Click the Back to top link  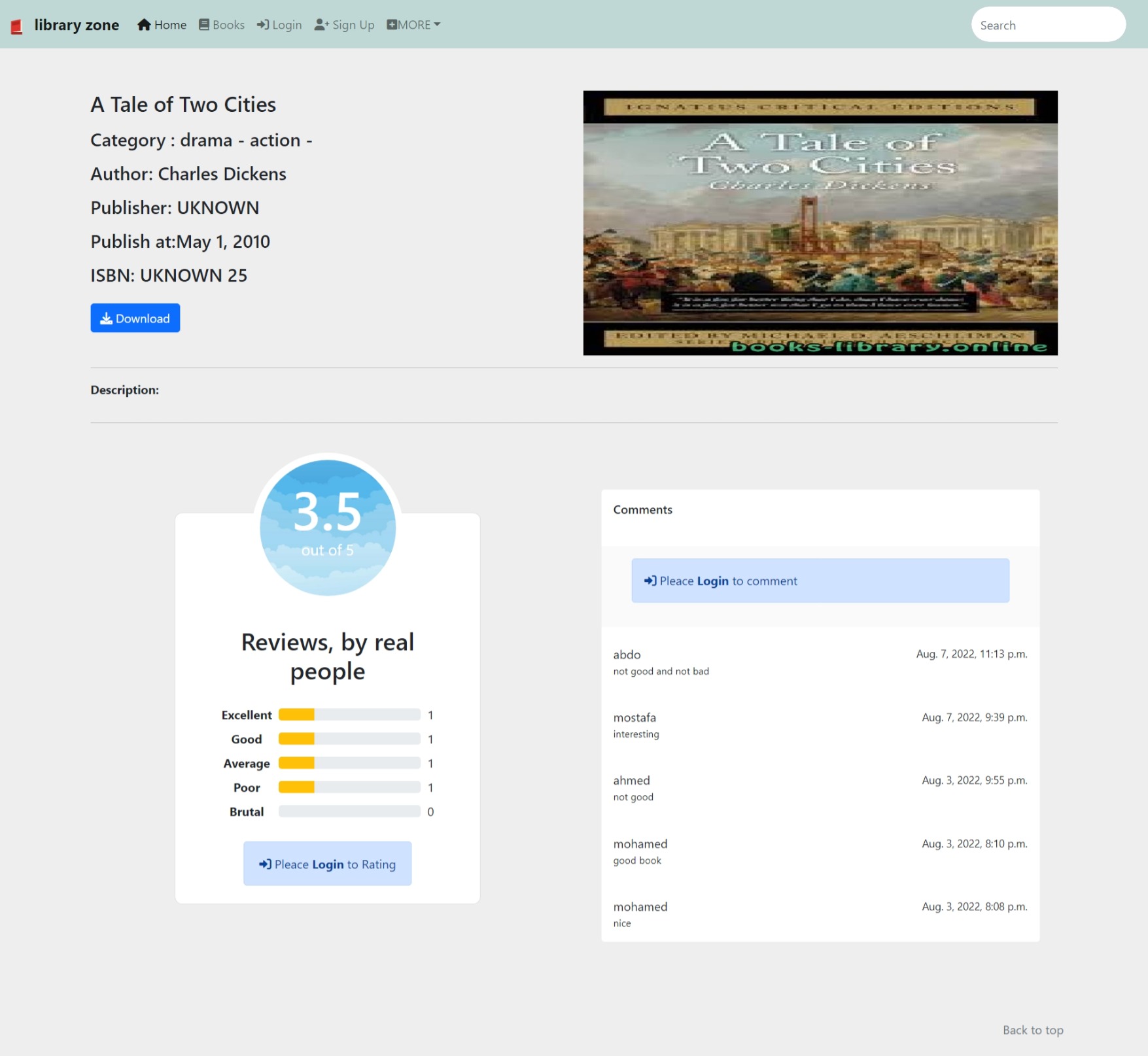(1033, 1030)
